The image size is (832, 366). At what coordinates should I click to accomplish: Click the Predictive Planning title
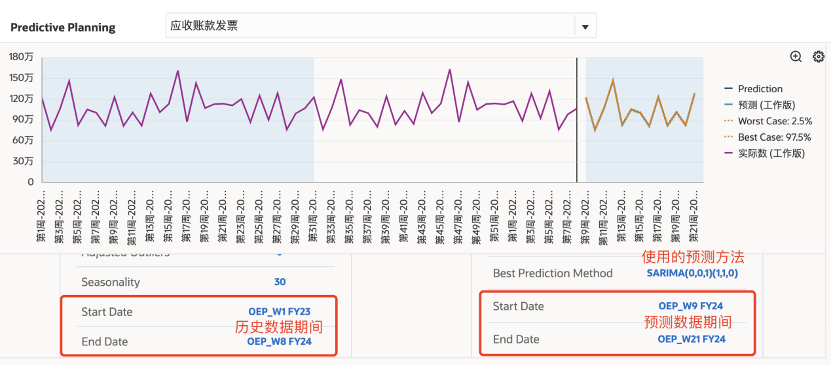point(63,28)
